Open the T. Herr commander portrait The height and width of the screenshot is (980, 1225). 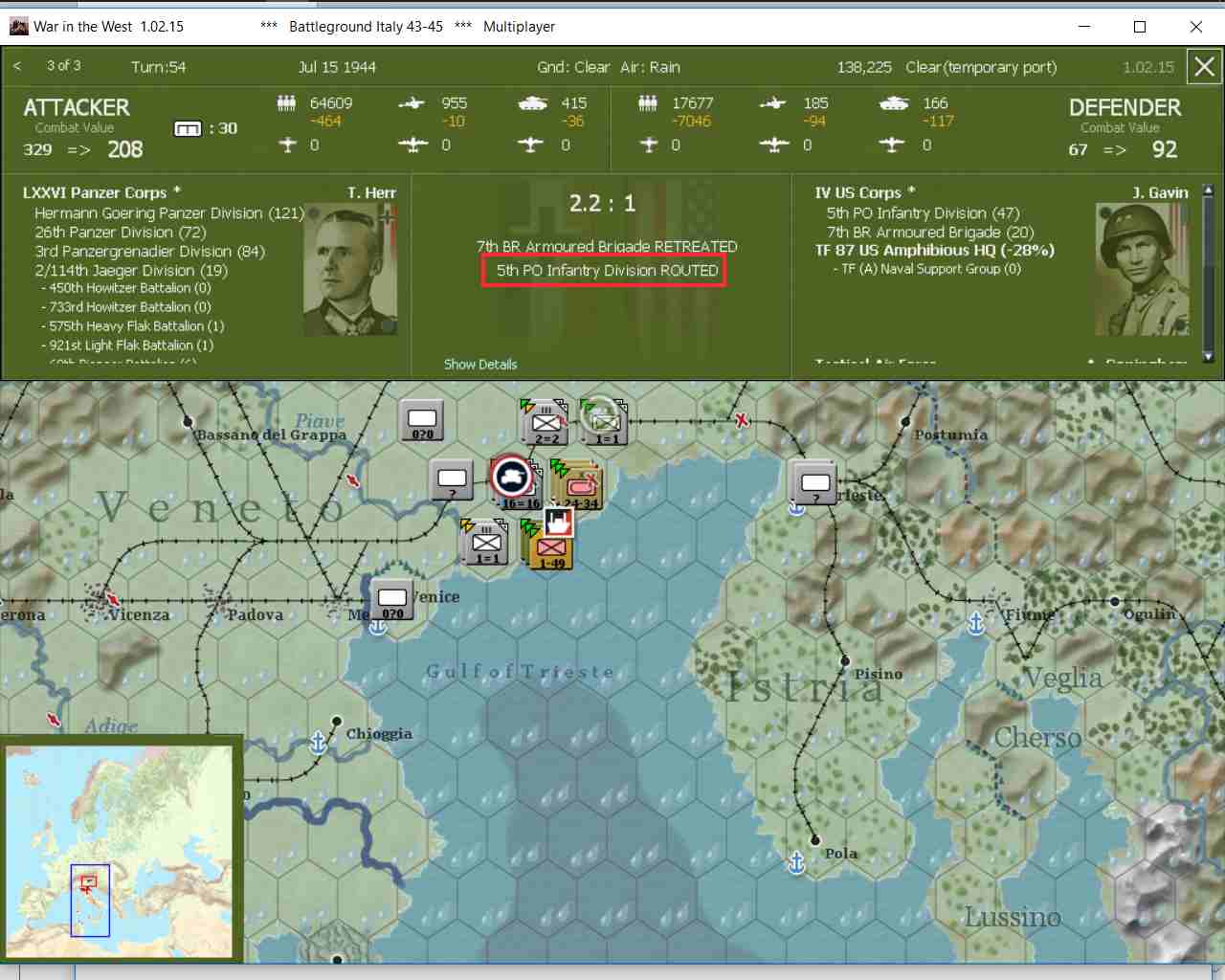tap(349, 270)
